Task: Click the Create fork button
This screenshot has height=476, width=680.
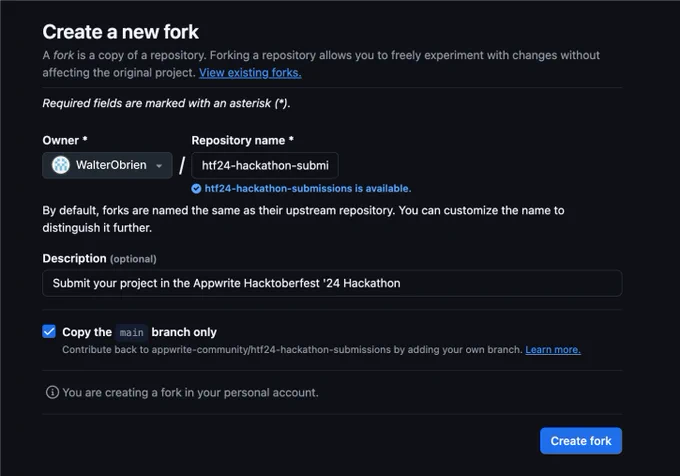Action: 581,441
